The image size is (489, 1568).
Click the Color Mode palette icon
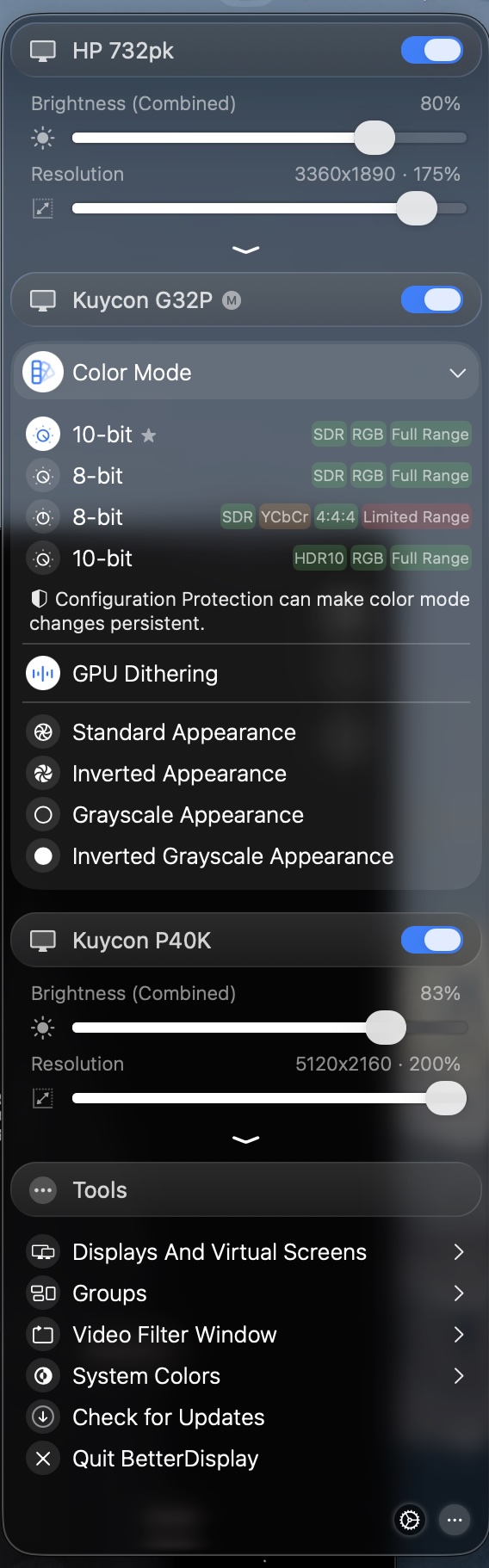(x=43, y=373)
